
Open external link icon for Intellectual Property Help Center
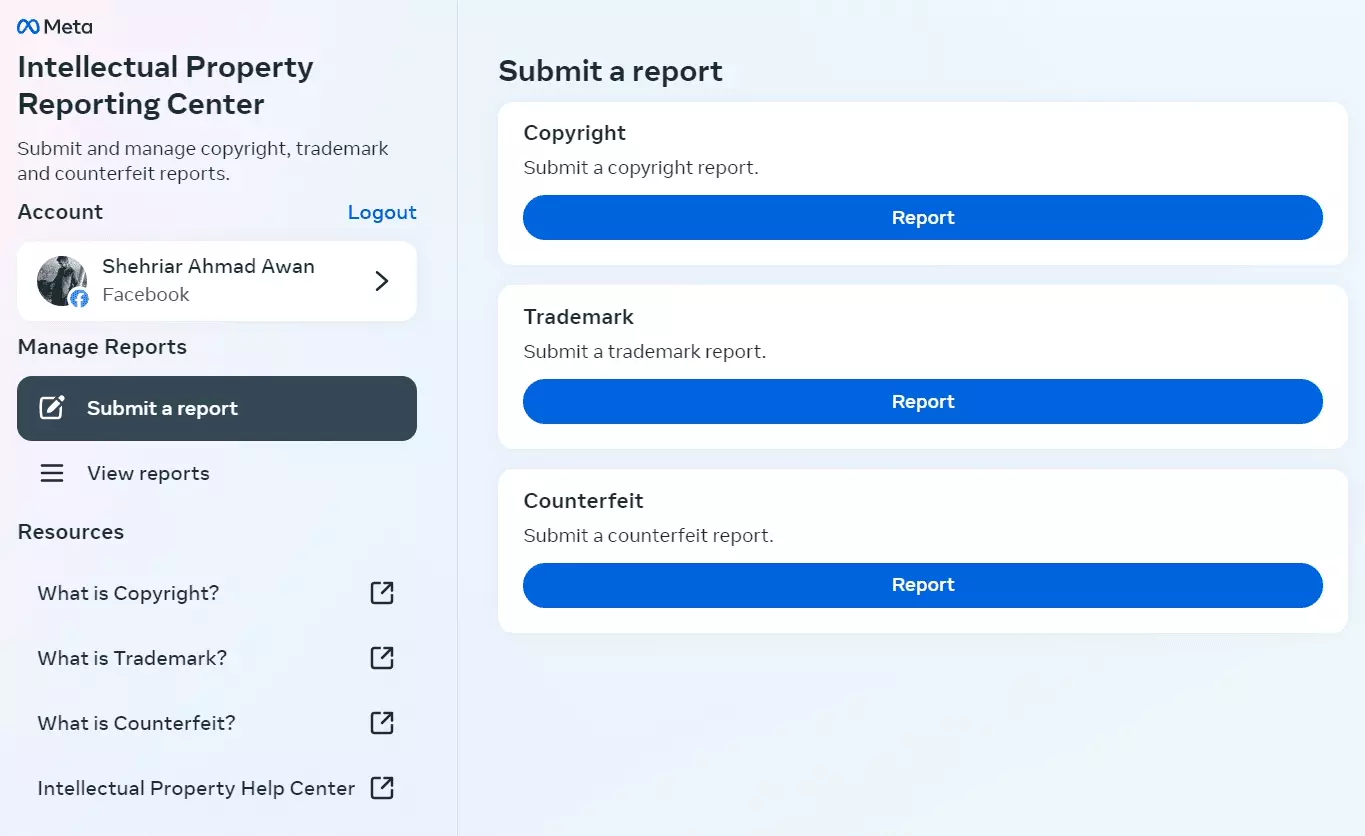pos(382,788)
